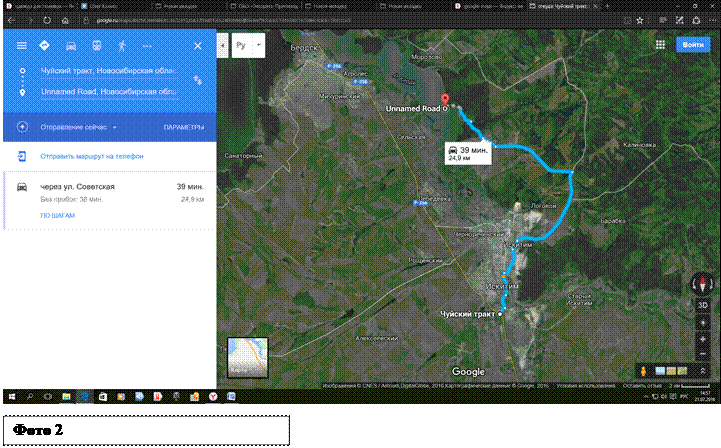Screen dimensions: 721x448
Task: Click the map layer thumbnail
Action: (x=247, y=358)
